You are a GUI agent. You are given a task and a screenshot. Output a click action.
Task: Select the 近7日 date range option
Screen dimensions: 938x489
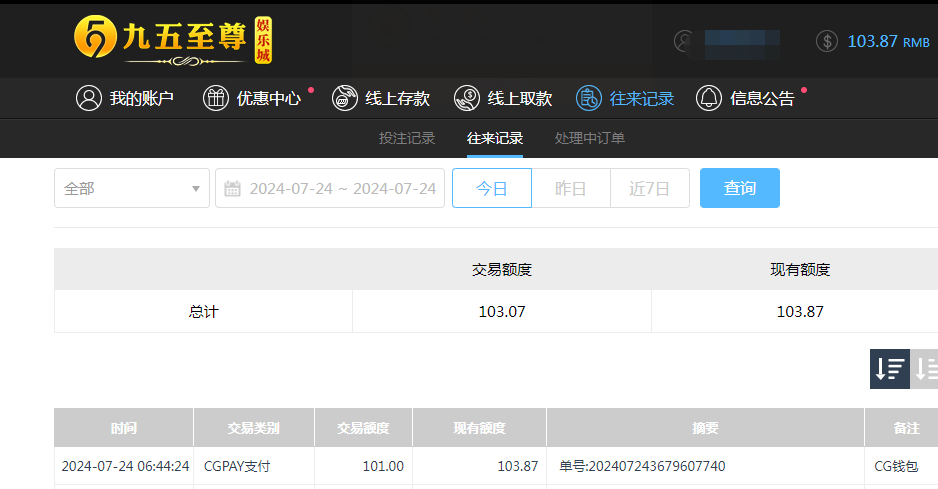649,188
